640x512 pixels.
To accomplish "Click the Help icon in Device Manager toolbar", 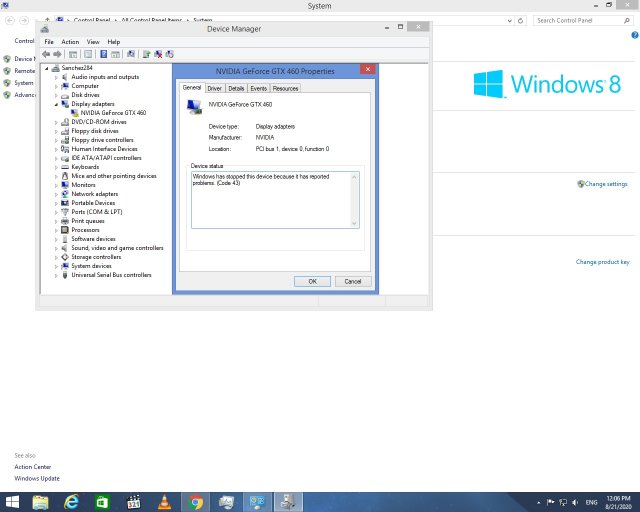I will 103,54.
